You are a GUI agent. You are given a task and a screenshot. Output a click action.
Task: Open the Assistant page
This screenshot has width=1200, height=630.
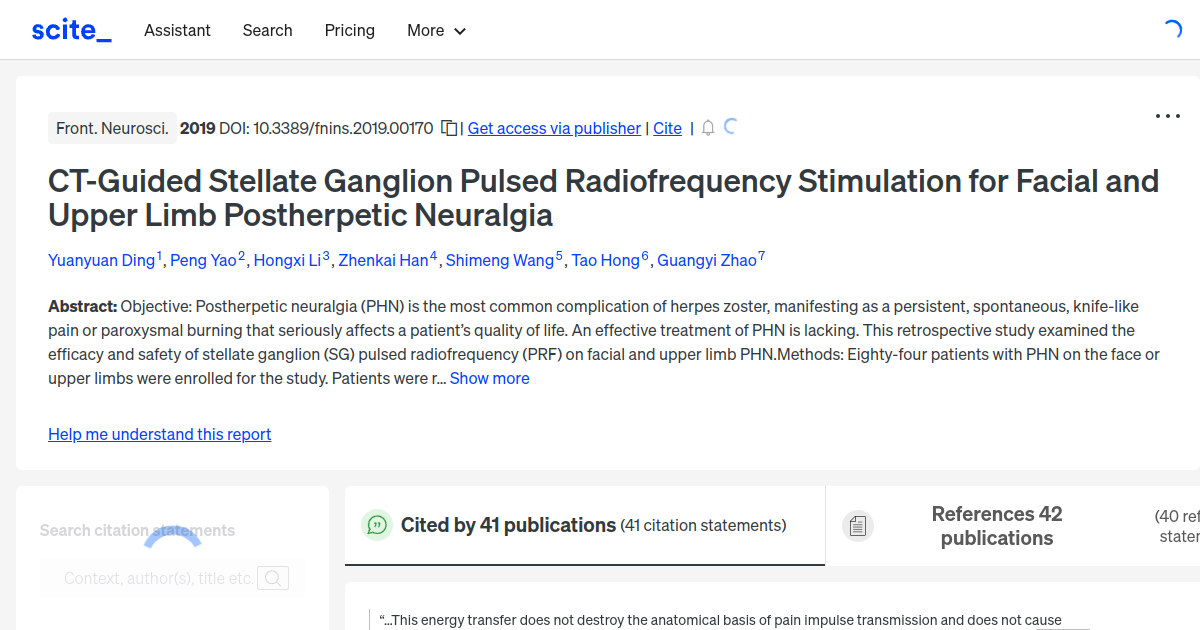pos(177,31)
